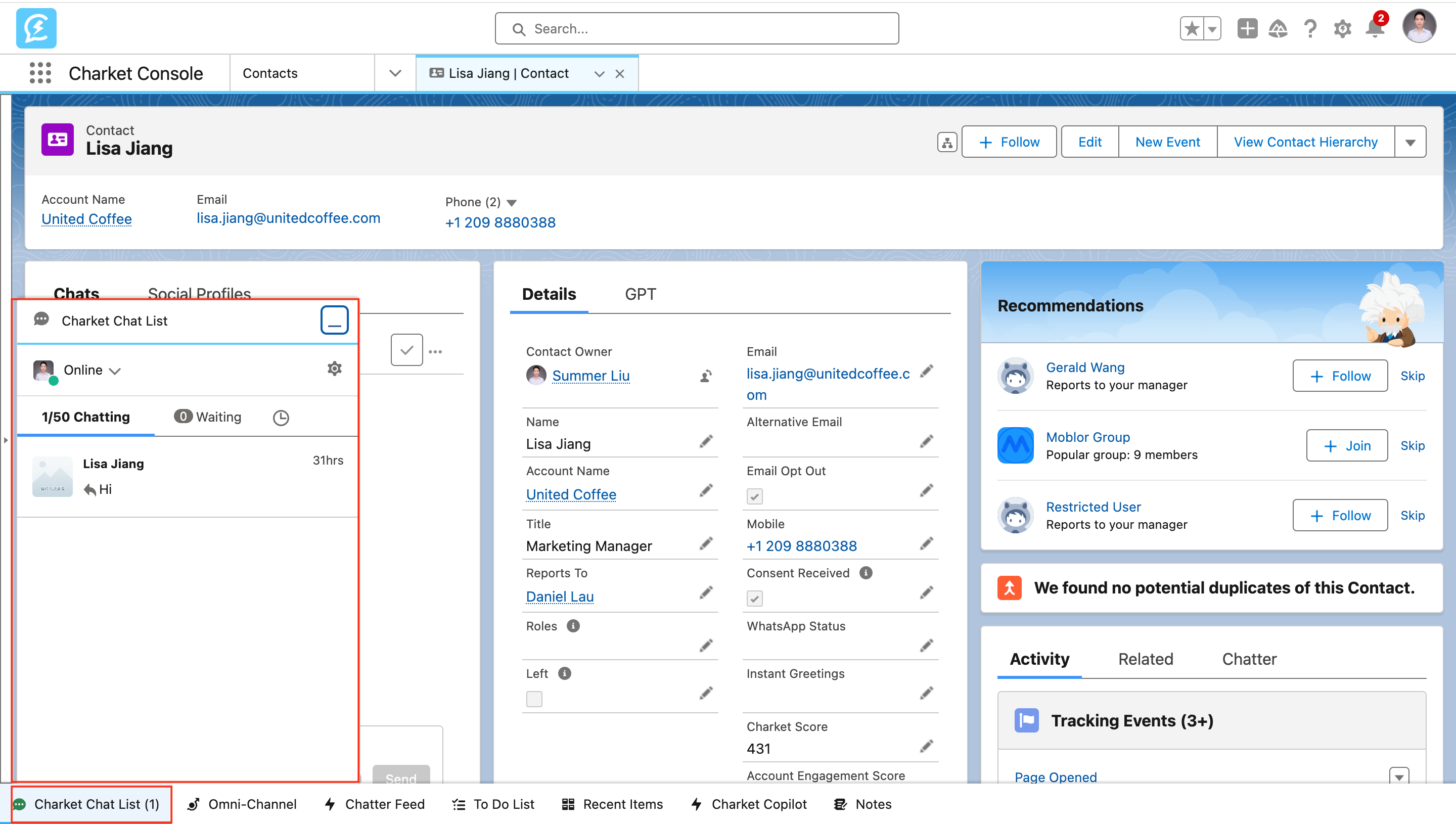Select the Details tab
This screenshot has width=1456, height=824.
[x=549, y=294]
